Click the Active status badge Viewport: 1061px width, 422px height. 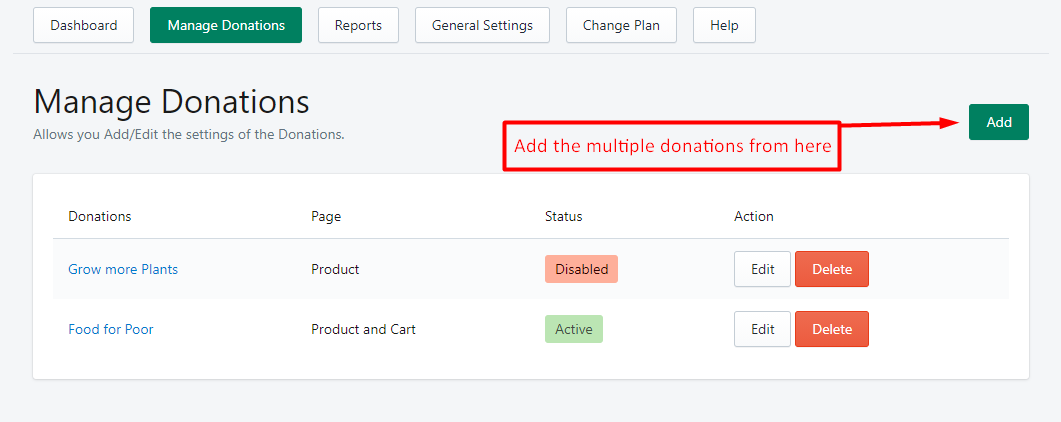(x=574, y=329)
